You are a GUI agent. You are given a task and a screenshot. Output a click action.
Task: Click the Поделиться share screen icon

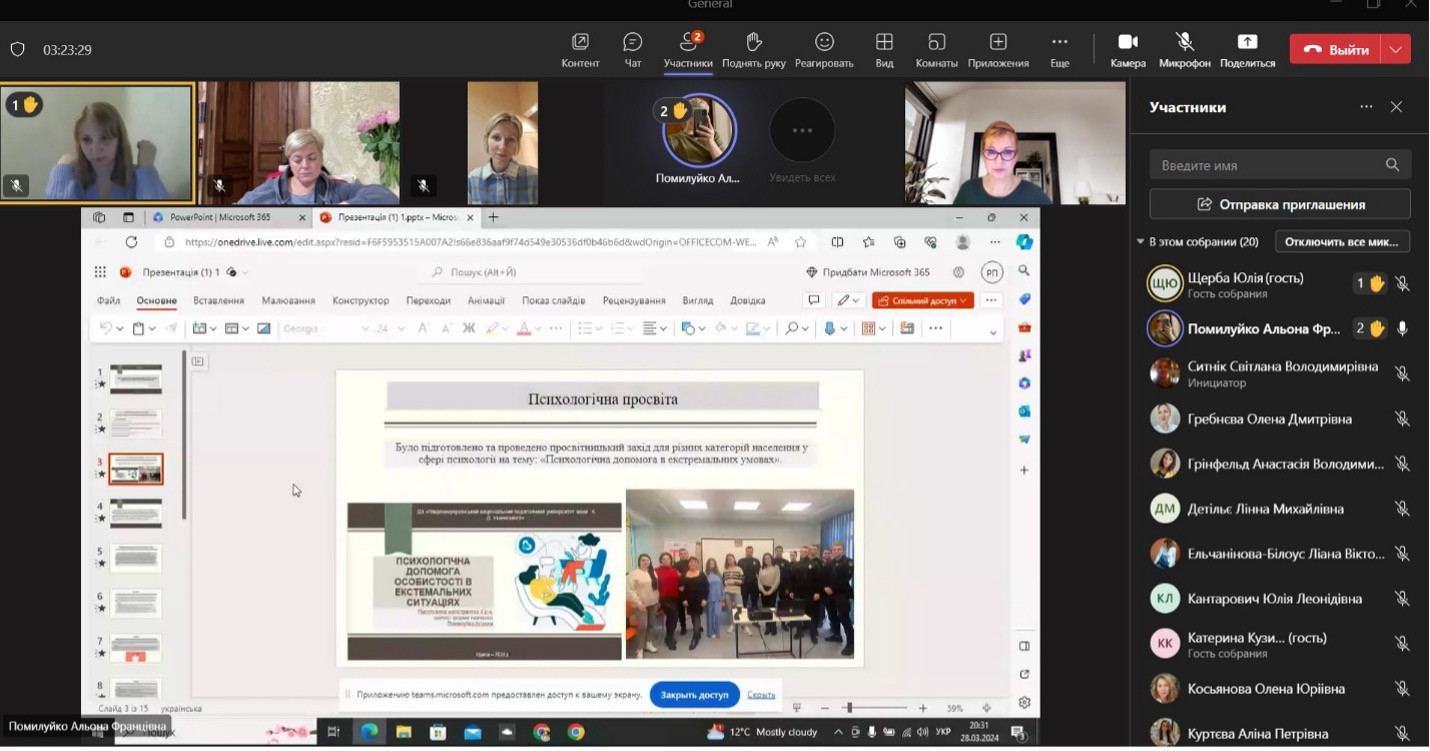(x=1247, y=42)
